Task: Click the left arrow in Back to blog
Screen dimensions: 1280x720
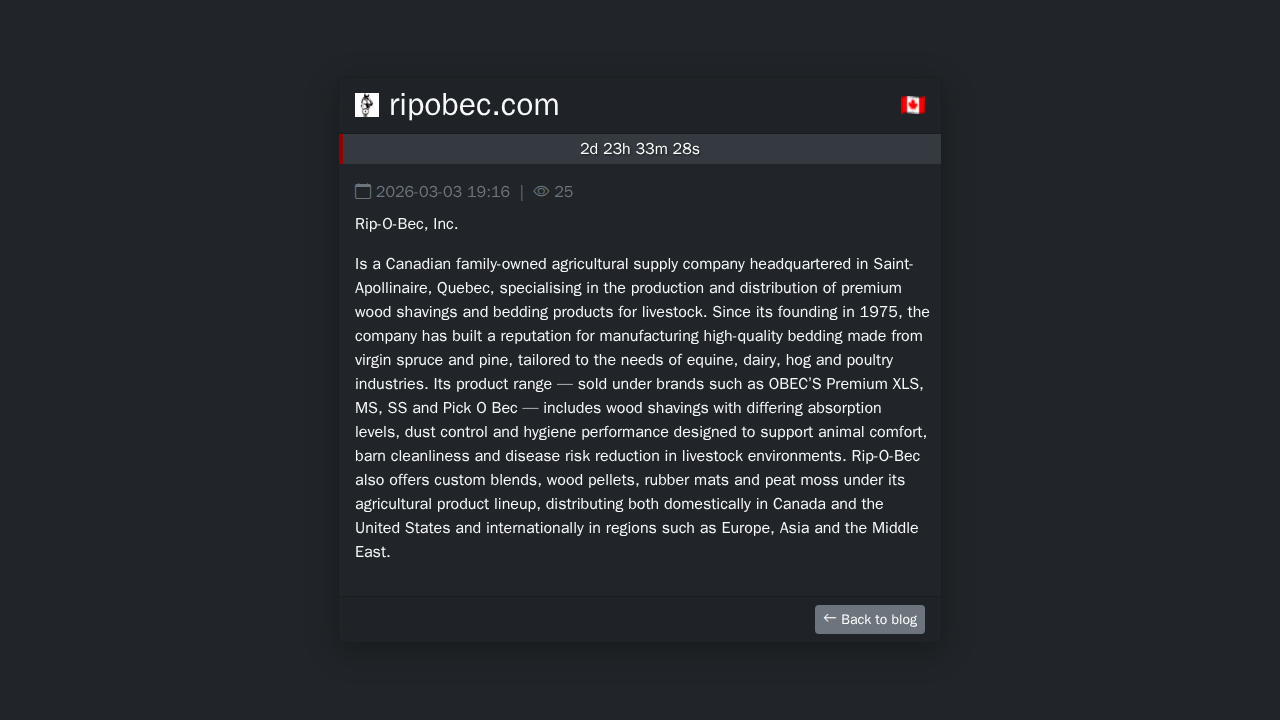Action: [x=830, y=618]
